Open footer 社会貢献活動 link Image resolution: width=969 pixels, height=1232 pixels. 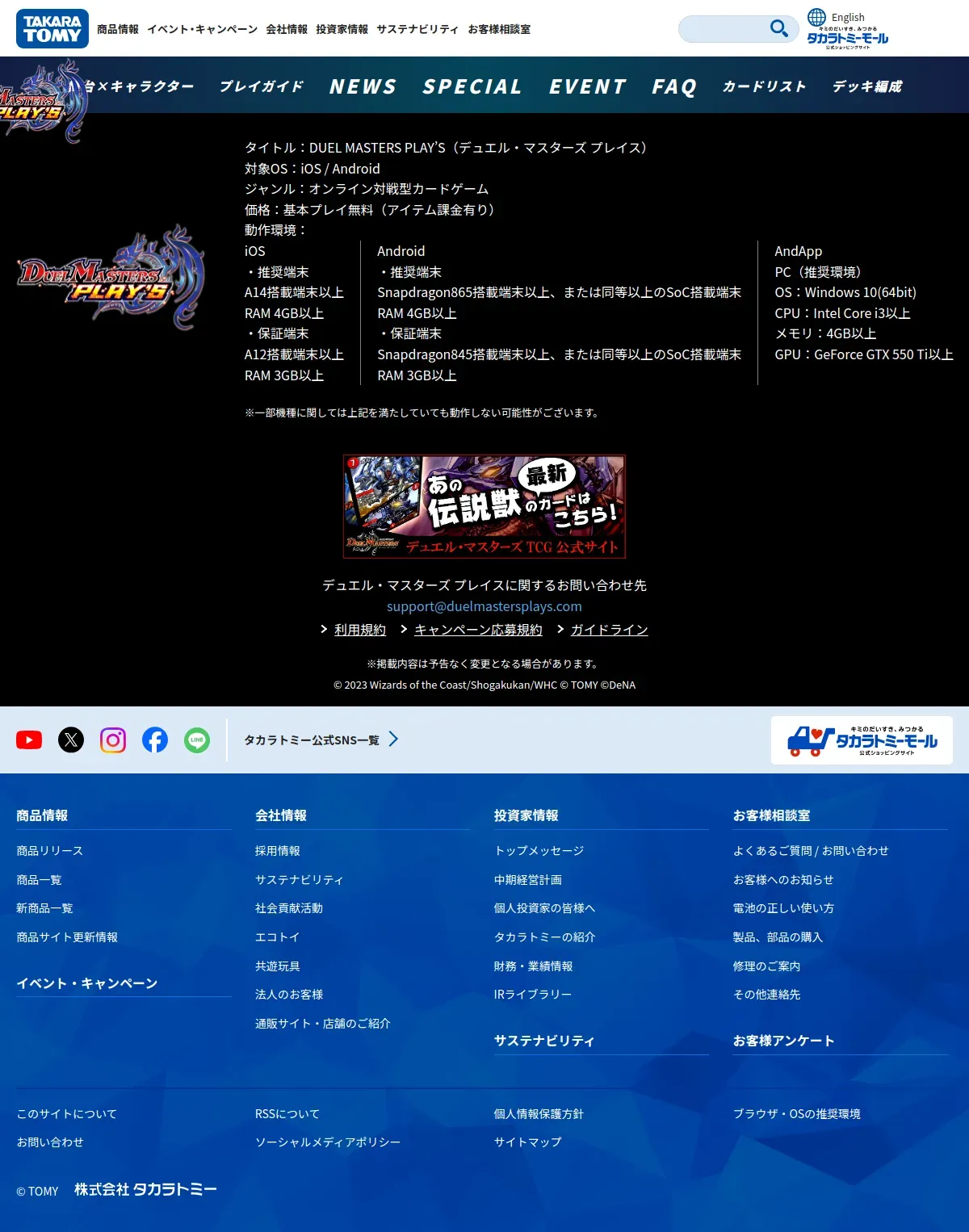(x=289, y=908)
